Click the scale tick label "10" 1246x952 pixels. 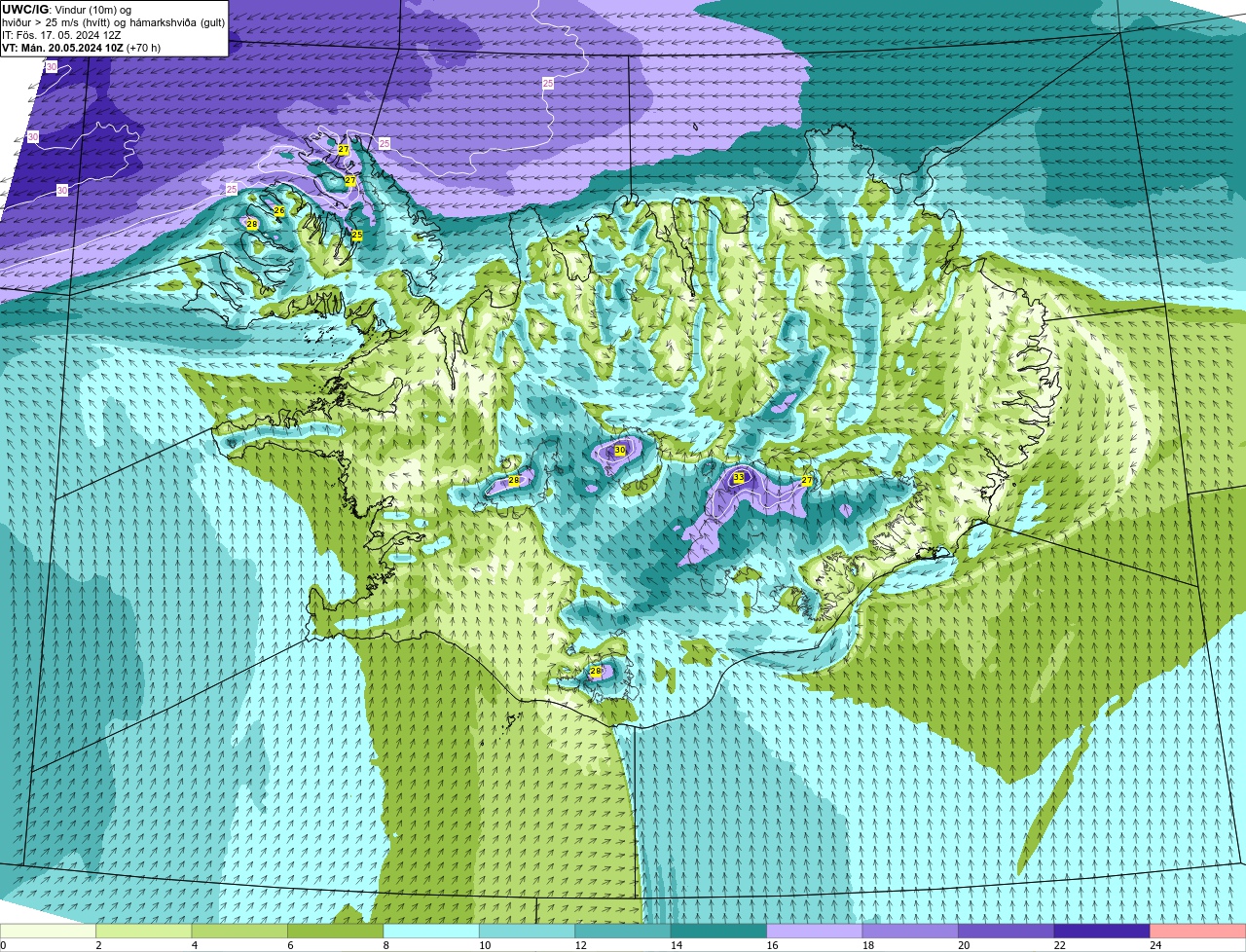pyautogui.click(x=485, y=945)
